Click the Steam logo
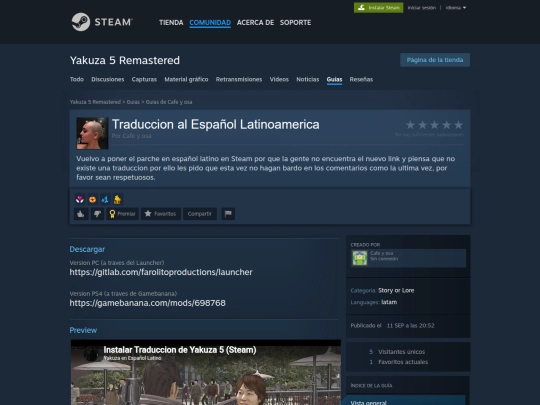 102,22
